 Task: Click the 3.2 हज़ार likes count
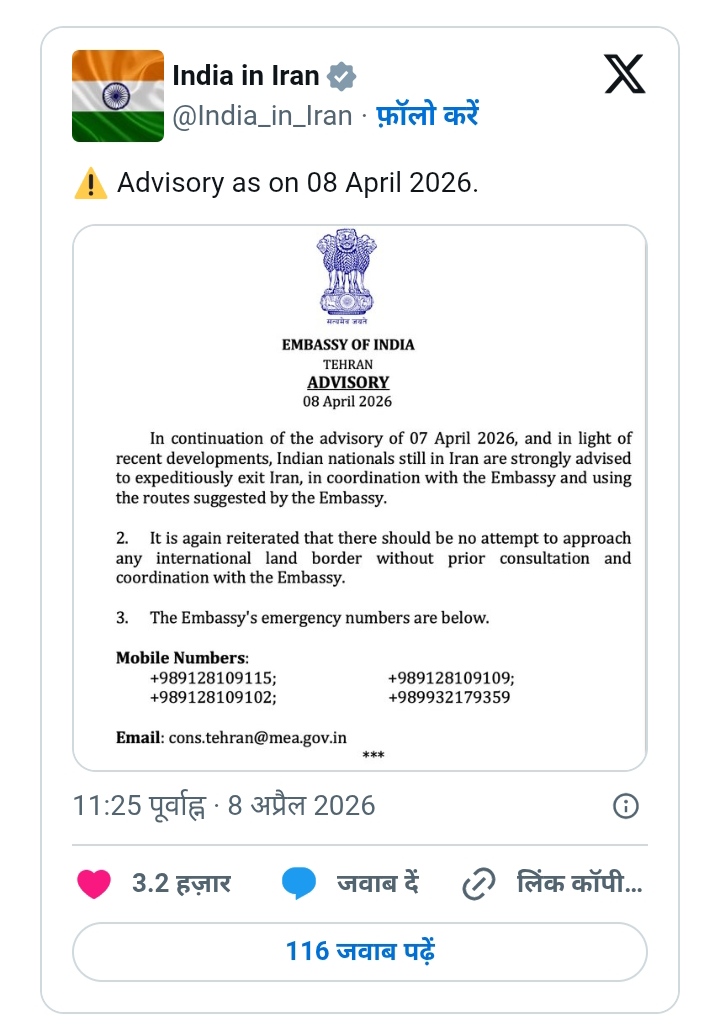tap(181, 884)
